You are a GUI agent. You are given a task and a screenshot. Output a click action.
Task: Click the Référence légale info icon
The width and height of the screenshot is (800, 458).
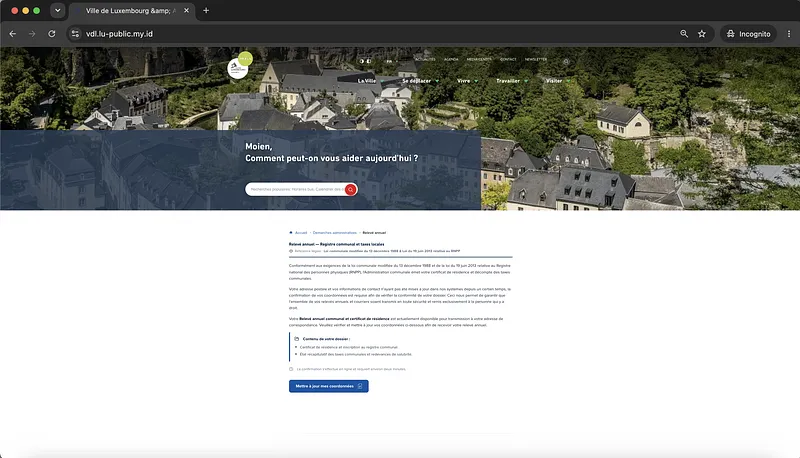(x=291, y=251)
